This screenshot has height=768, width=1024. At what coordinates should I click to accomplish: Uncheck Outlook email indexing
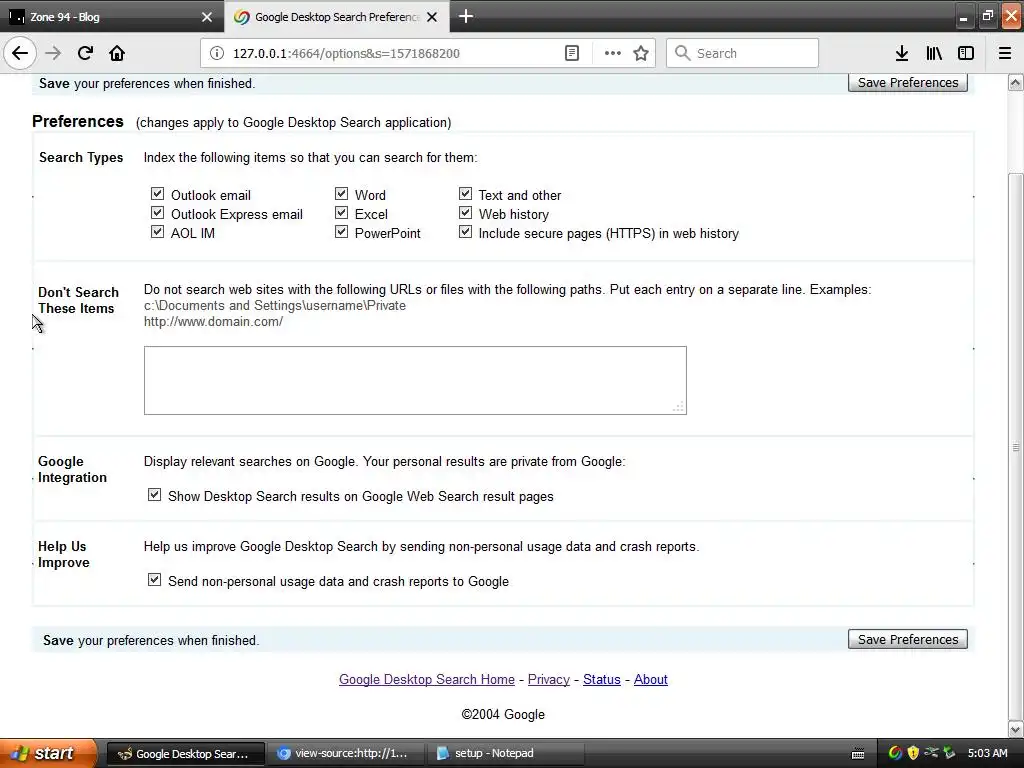pyautogui.click(x=157, y=193)
